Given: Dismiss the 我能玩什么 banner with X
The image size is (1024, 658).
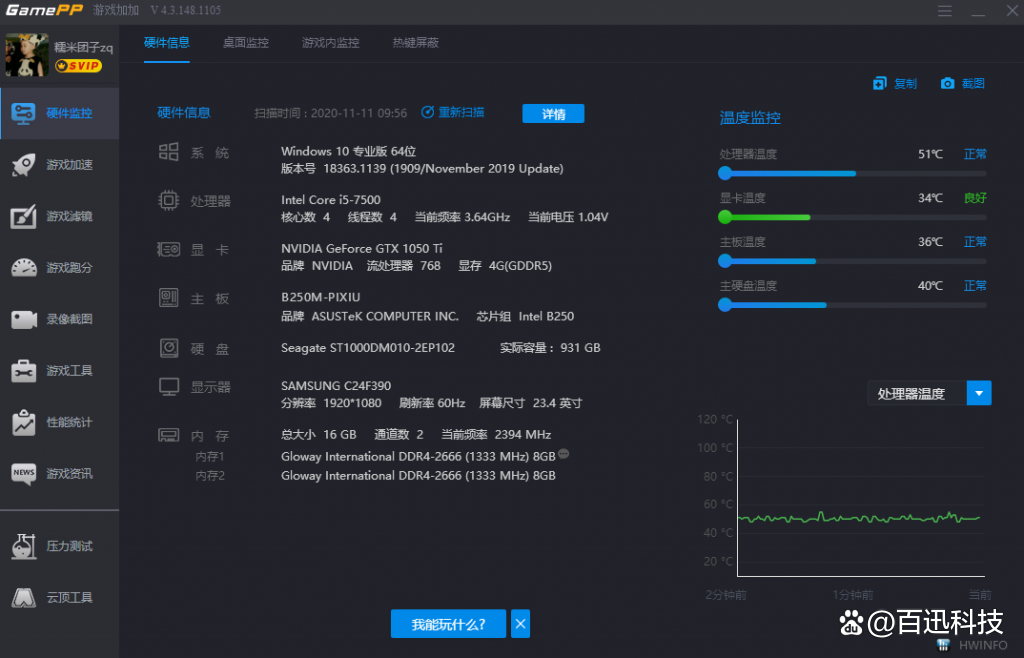Looking at the screenshot, I should coord(520,624).
